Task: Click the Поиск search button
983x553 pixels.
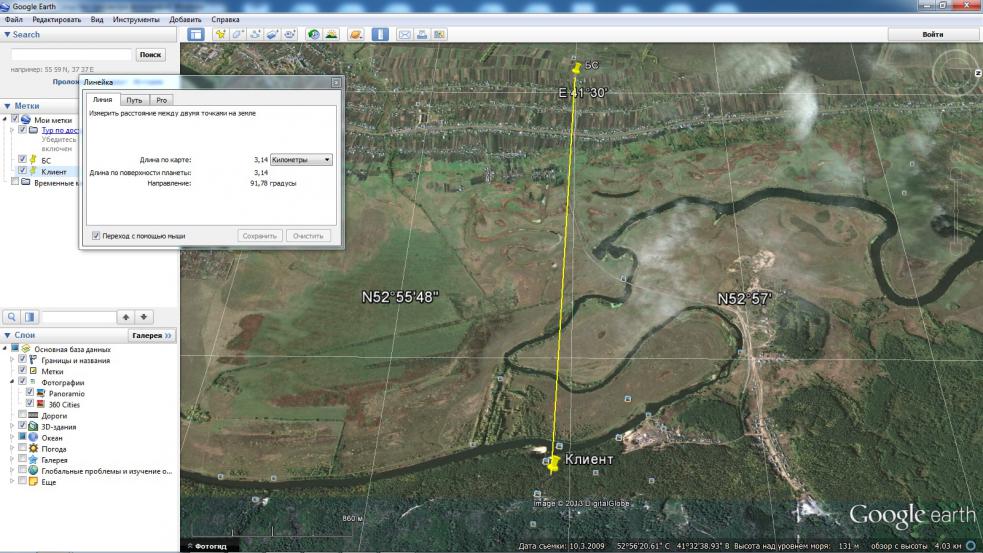Action: click(151, 55)
